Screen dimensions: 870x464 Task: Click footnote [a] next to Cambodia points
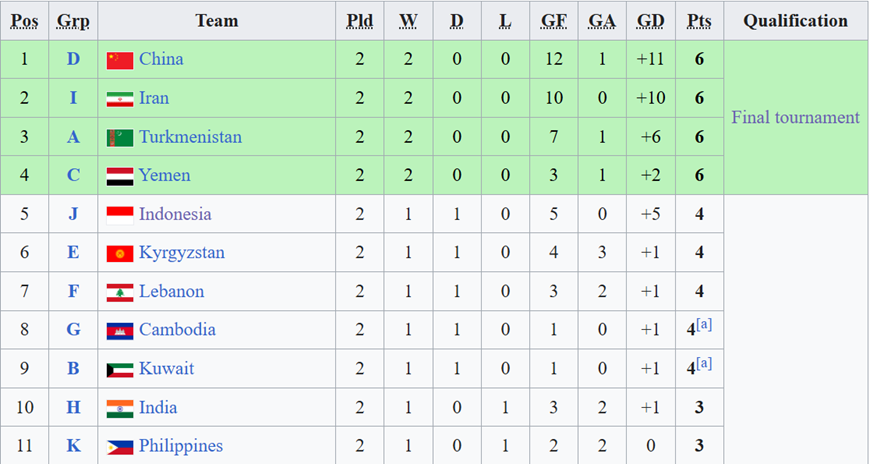click(x=704, y=325)
